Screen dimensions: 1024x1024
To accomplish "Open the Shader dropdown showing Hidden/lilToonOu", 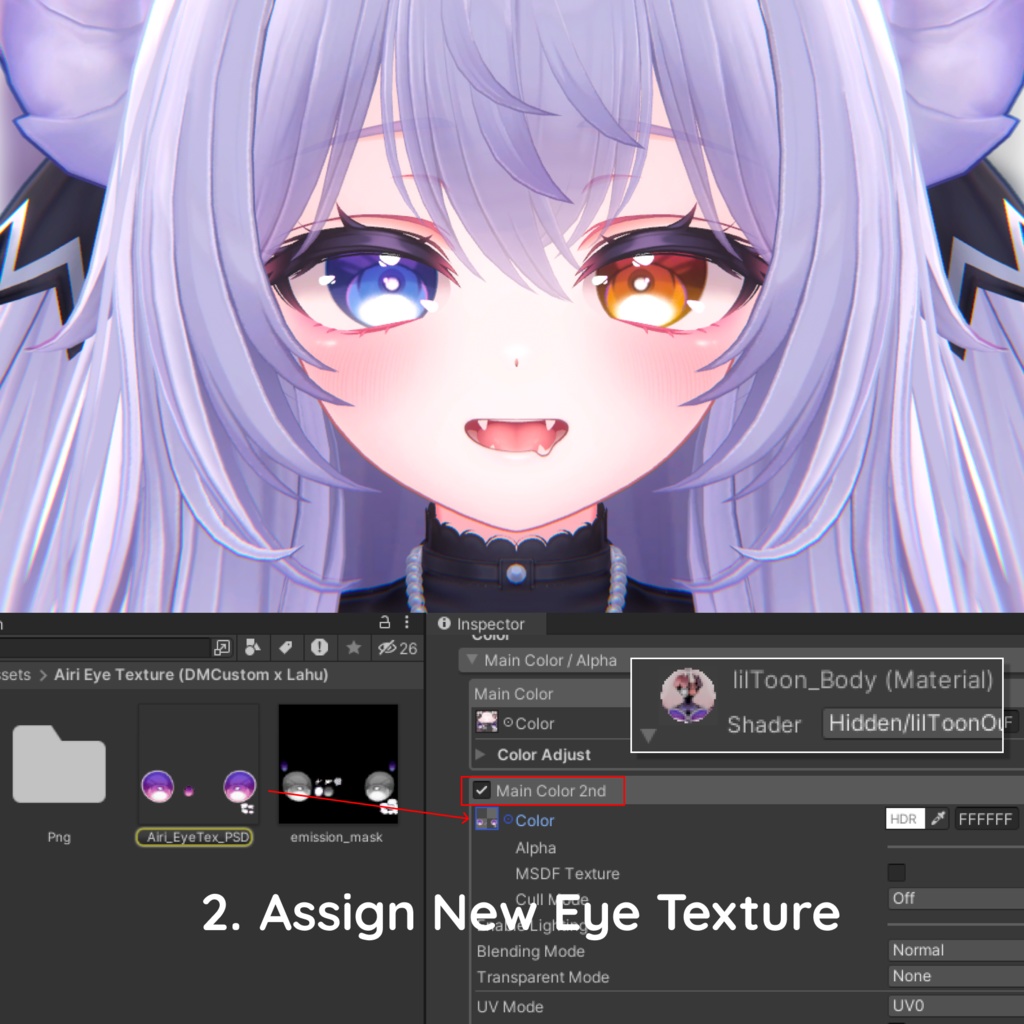I will pyautogui.click(x=912, y=723).
